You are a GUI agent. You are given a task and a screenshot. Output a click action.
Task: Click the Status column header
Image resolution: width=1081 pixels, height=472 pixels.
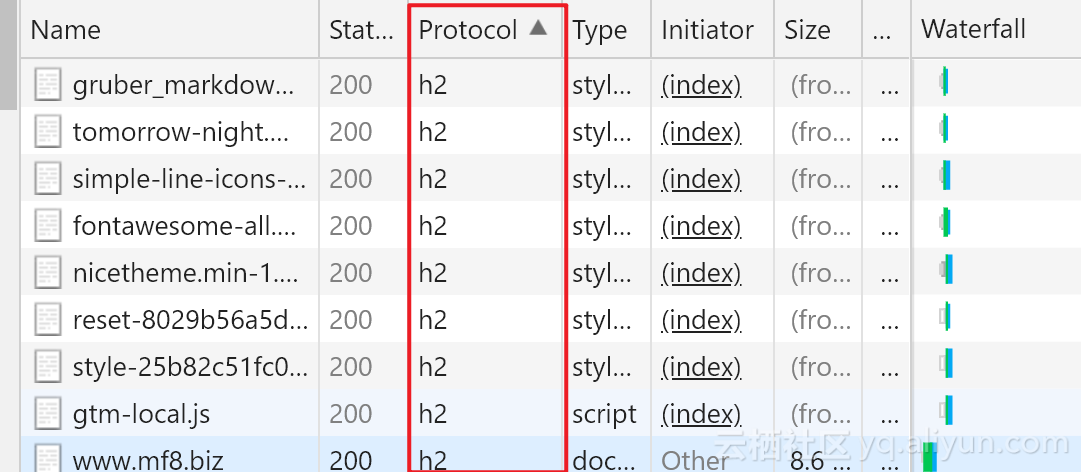[361, 30]
